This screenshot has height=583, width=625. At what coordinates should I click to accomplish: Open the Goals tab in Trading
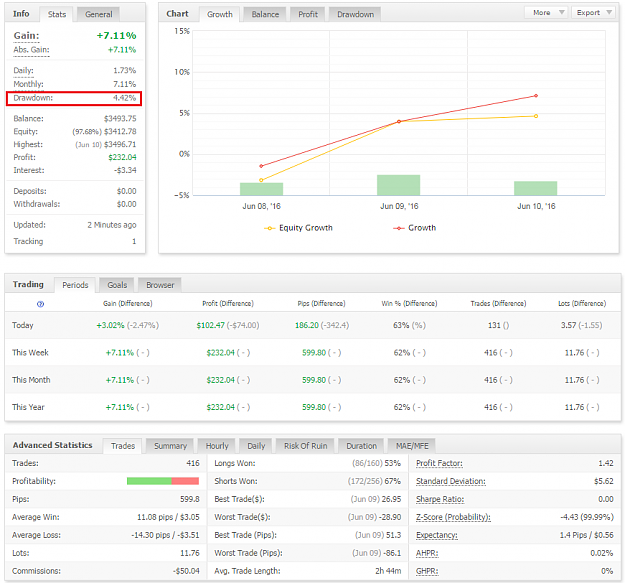(117, 285)
